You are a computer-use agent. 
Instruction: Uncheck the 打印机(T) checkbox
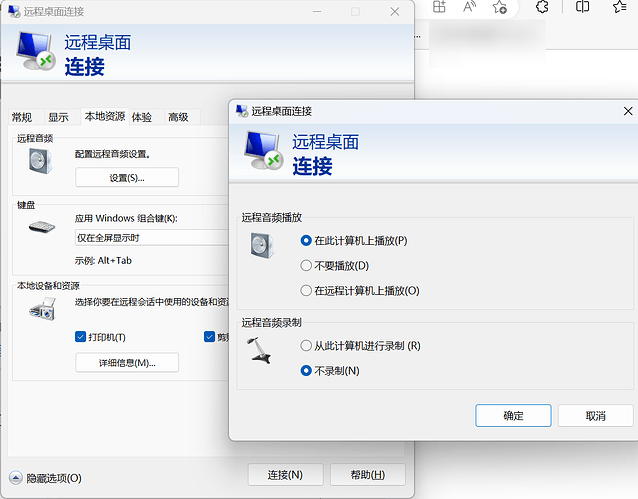tap(81, 337)
